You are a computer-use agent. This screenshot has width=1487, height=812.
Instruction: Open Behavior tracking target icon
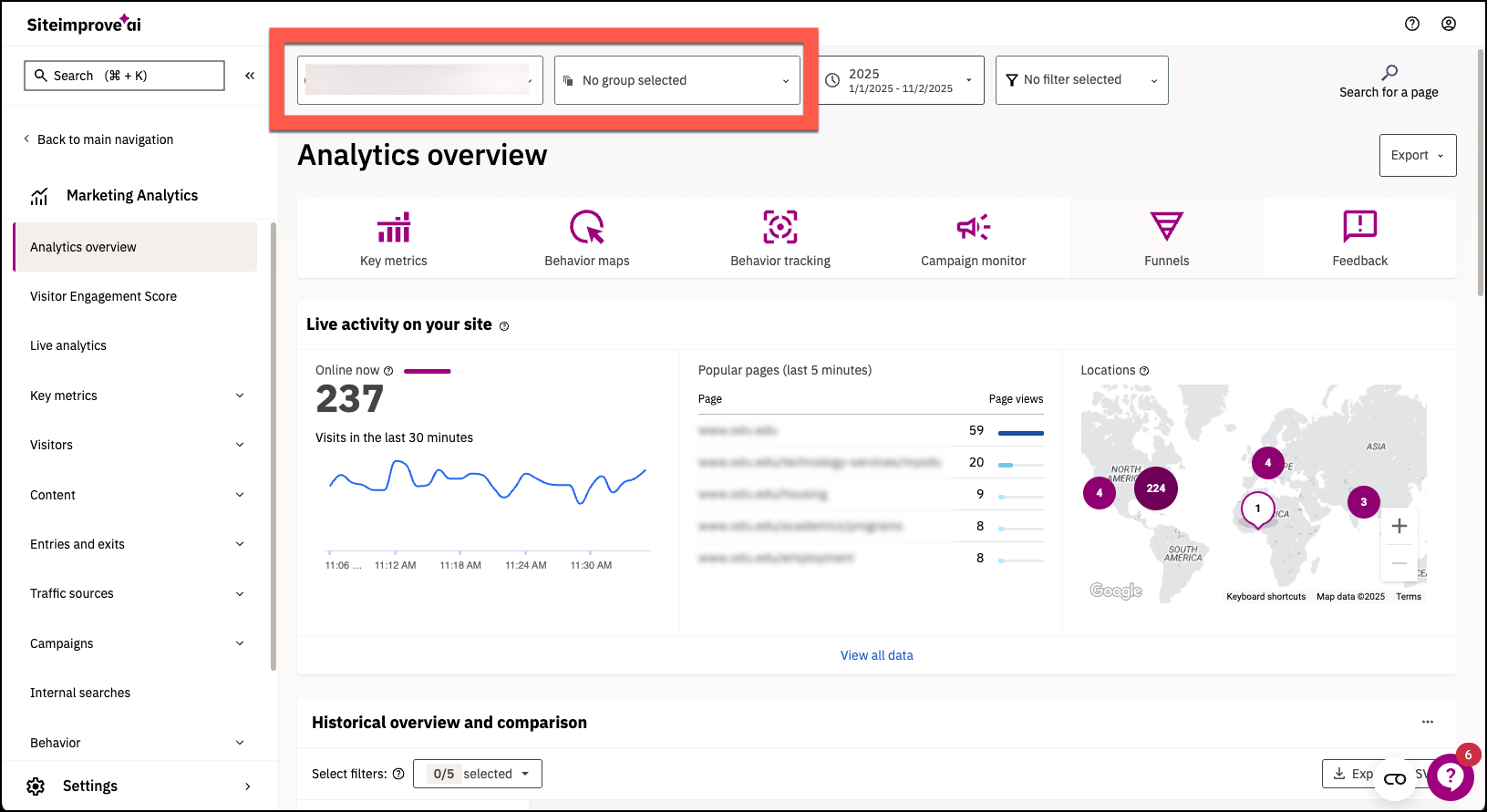tap(780, 227)
